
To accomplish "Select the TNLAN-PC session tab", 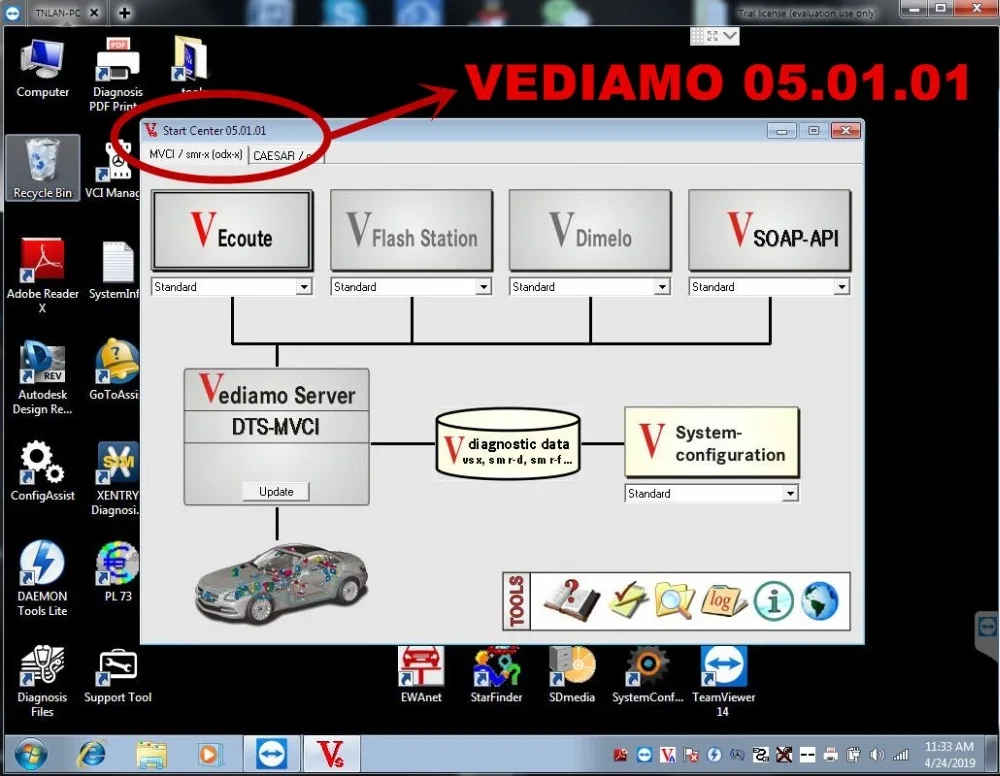I will point(57,13).
